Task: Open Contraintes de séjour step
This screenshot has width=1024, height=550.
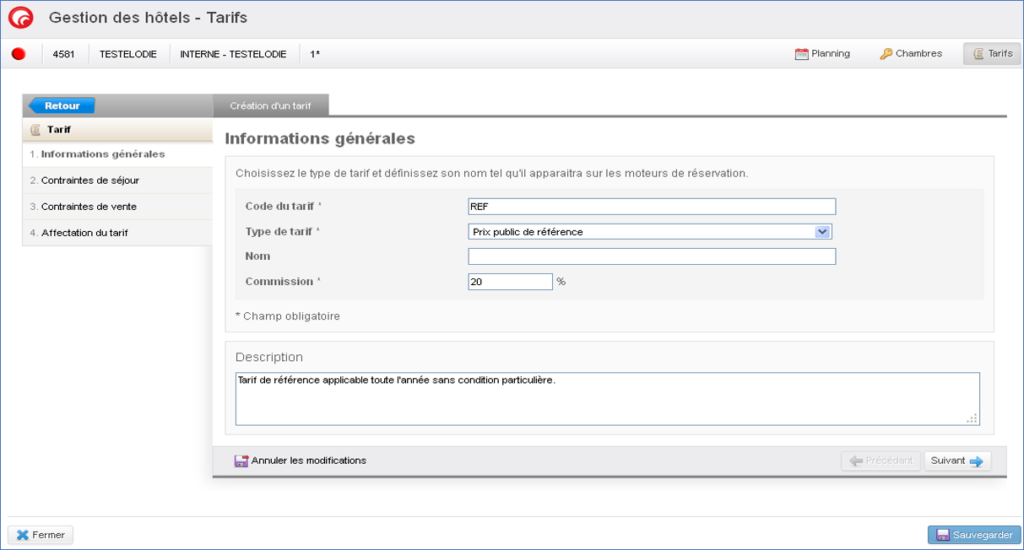Action: (x=90, y=181)
